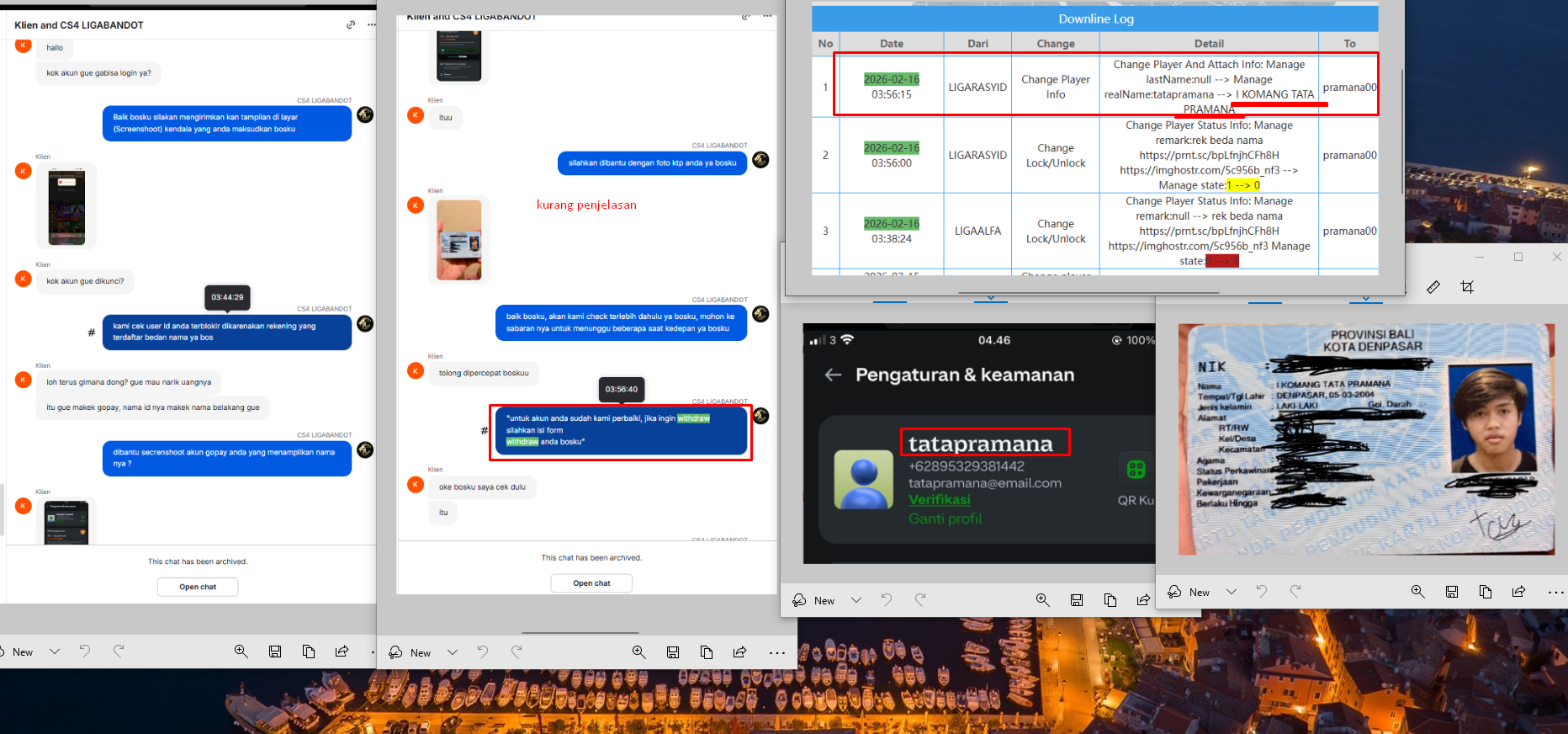Viewport: 1568px width, 734px height.
Task: Click Open chat in the KTP-photo chat window
Action: pos(591,583)
